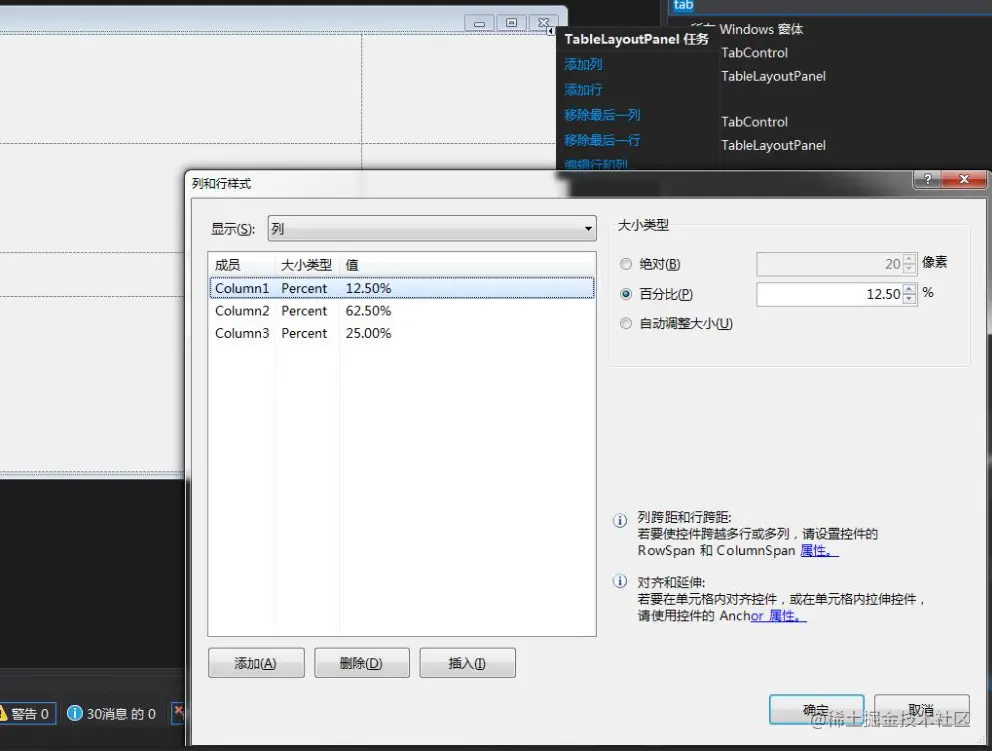This screenshot has height=751, width=992.
Task: Click 移除最后一行 in TableLayoutPanel tasks
Action: click(x=602, y=140)
